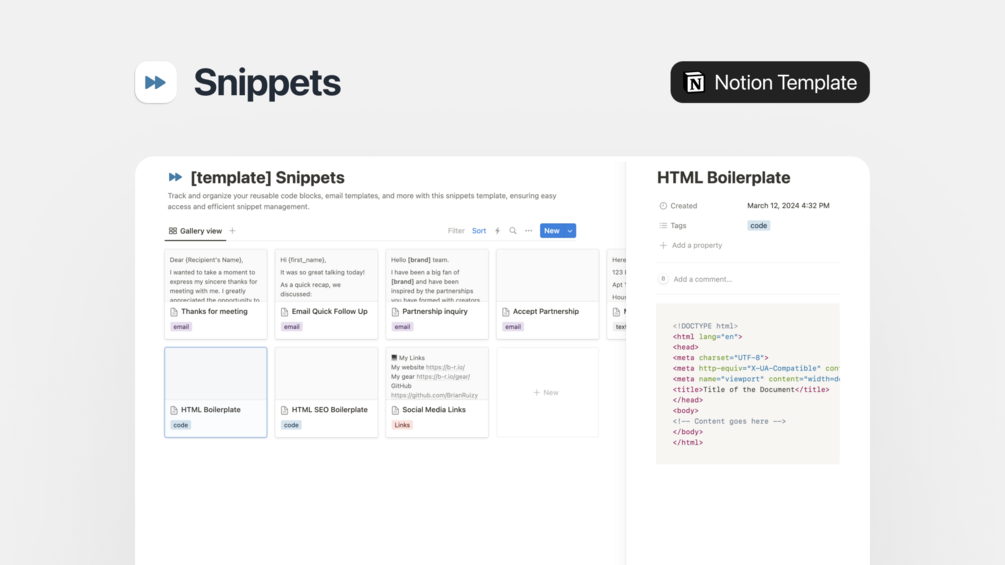Click the Snippets fast-forward logo in banner
Screen dimensions: 1005x565
click(x=156, y=83)
